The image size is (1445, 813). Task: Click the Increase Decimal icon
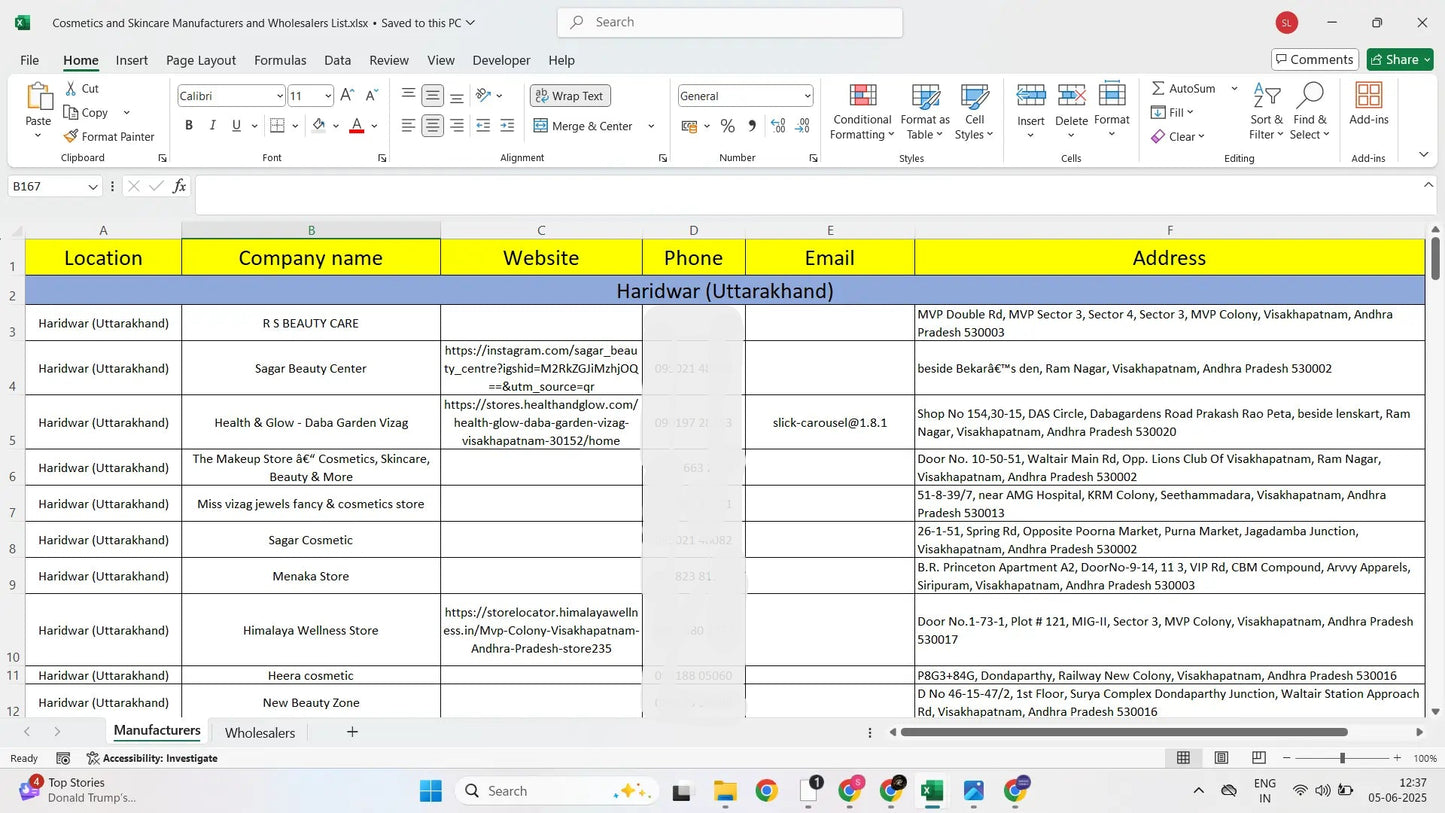point(778,127)
